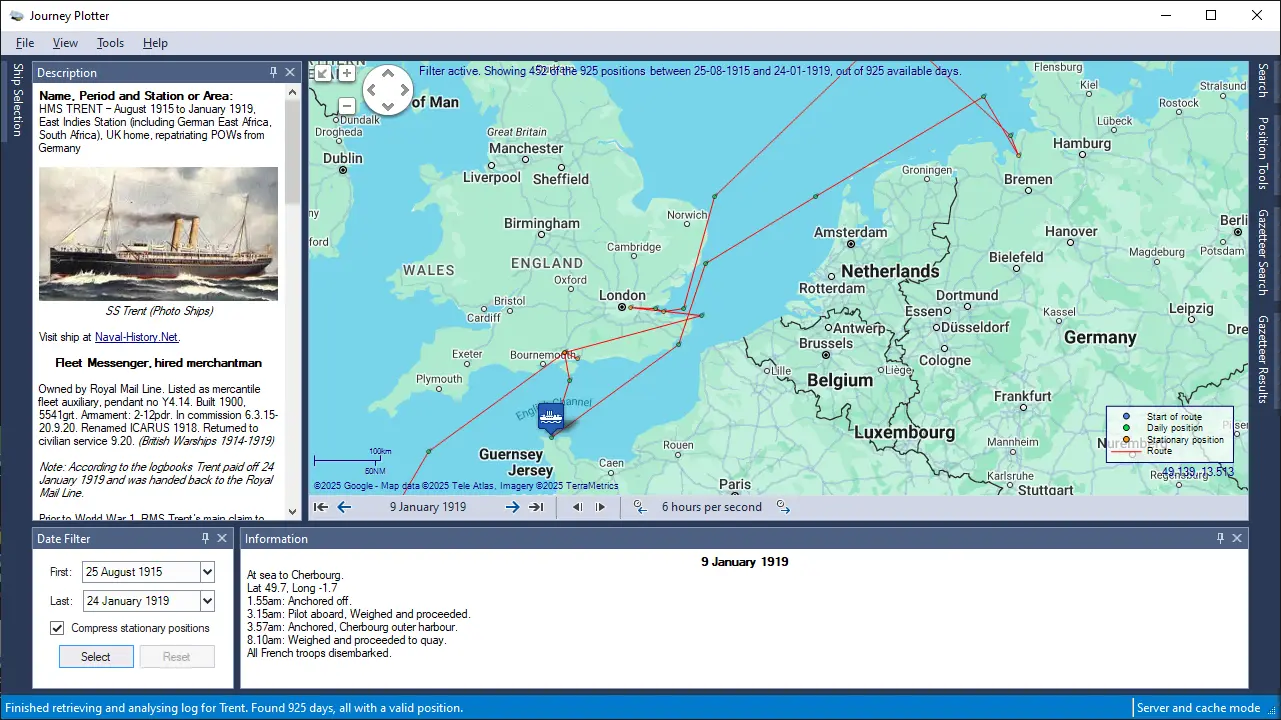Viewport: 1281px width, 720px height.
Task: Open the Tools menu
Action: [110, 43]
